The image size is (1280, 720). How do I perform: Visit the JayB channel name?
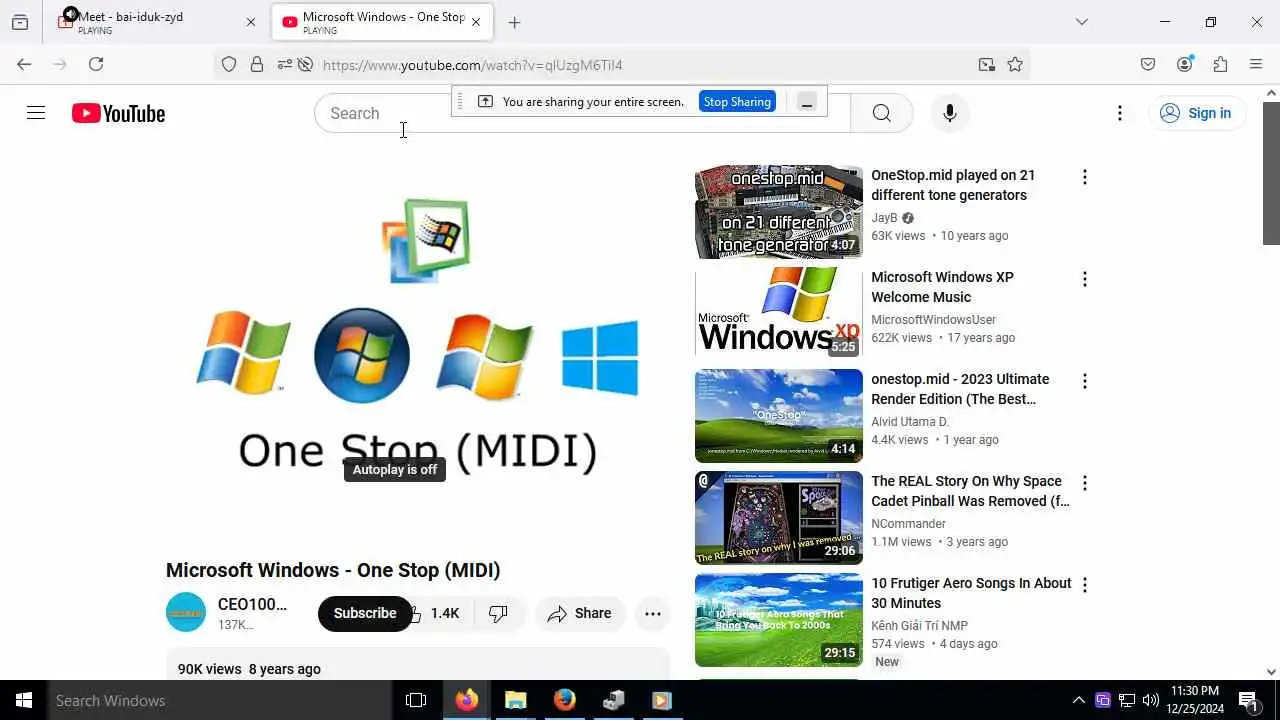(884, 218)
